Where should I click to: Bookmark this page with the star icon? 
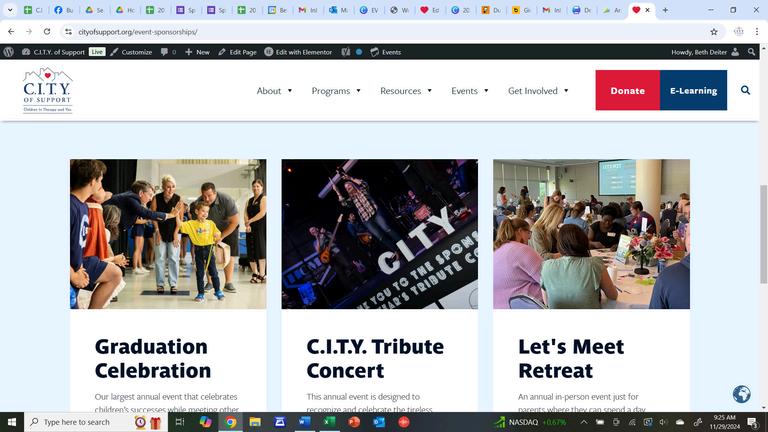714,31
